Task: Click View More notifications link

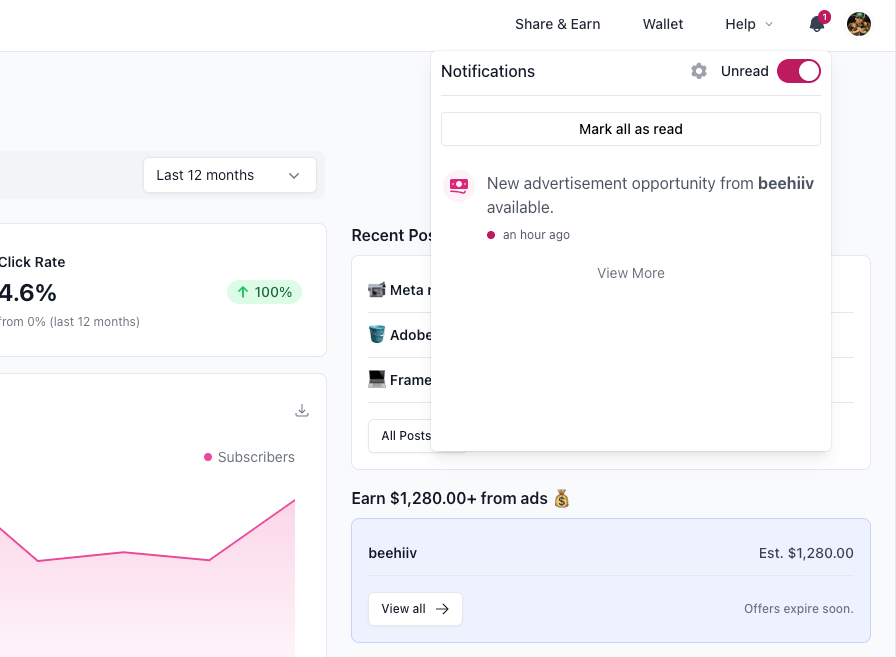Action: pos(631,273)
